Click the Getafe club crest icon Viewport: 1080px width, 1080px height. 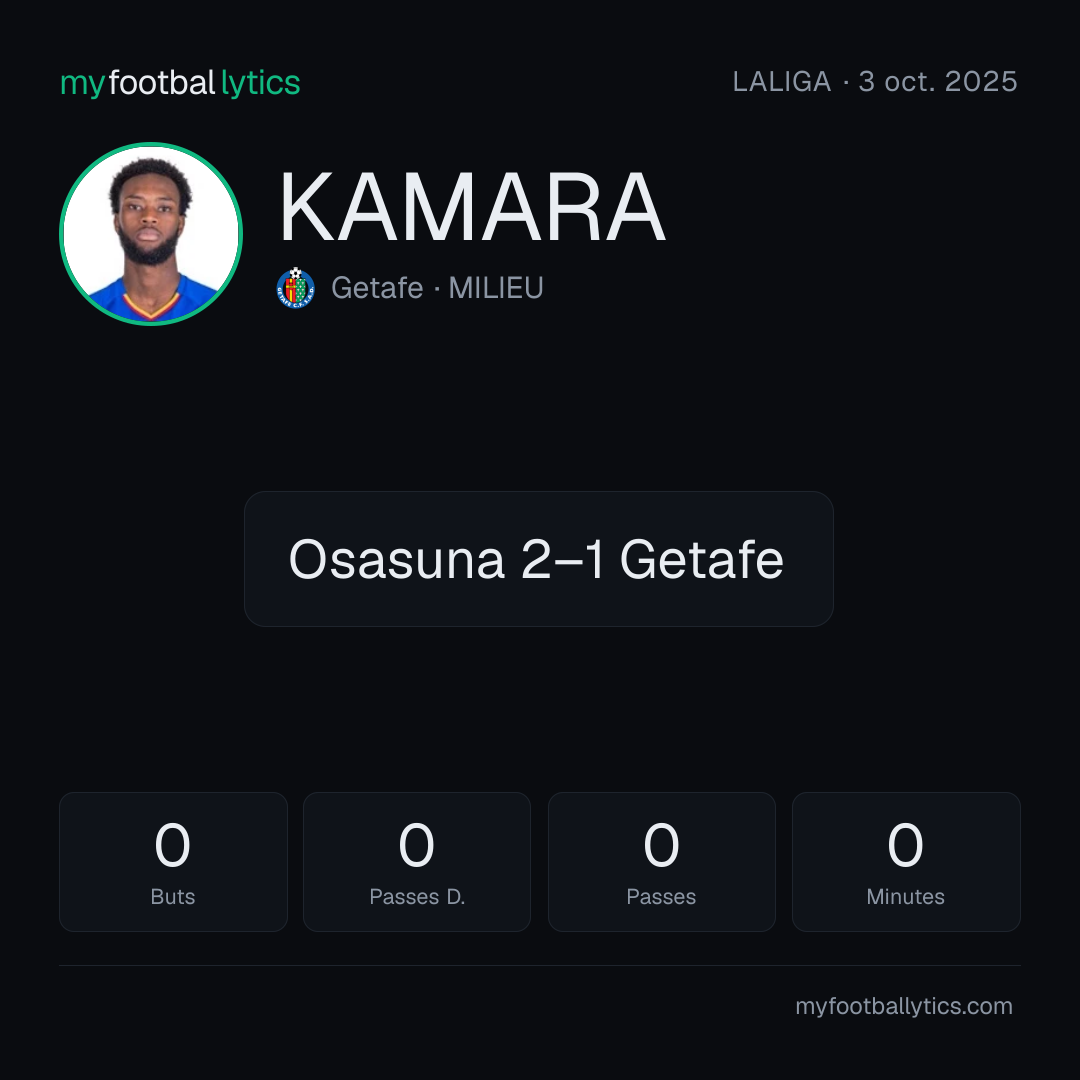(295, 288)
